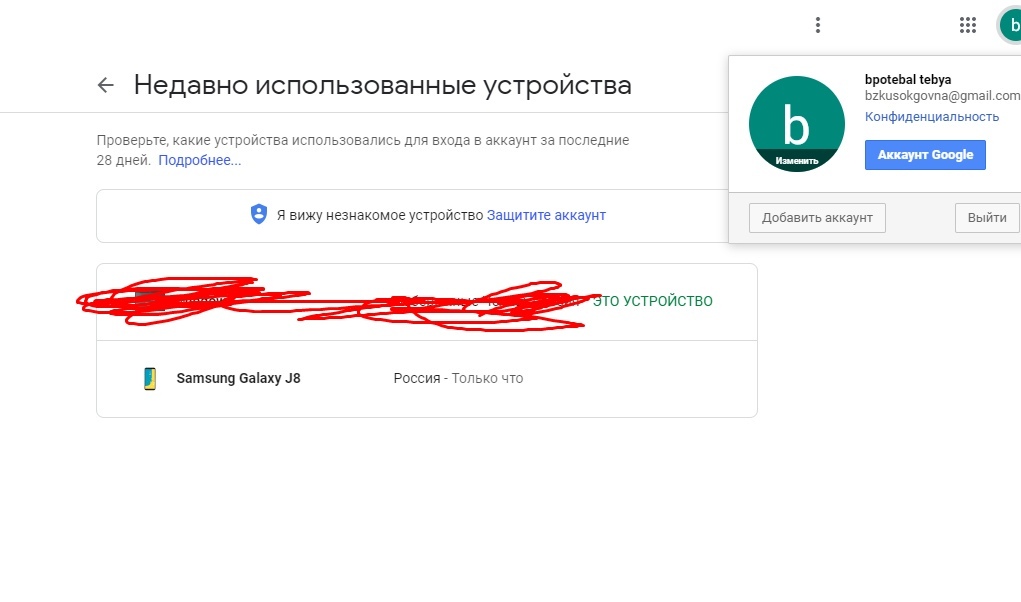
Task: Open the Подробнее... link
Action: coord(199,160)
